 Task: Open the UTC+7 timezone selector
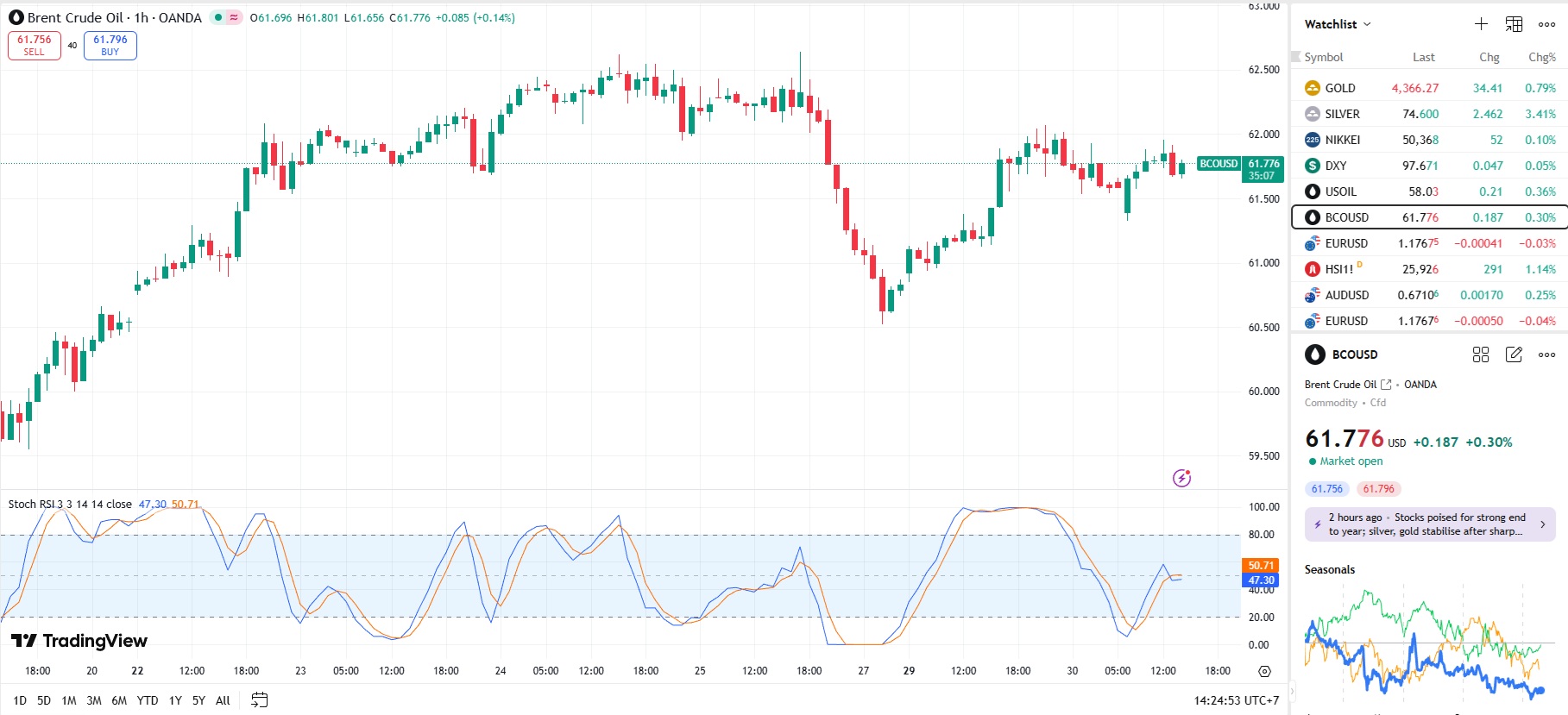pyautogui.click(x=1237, y=700)
